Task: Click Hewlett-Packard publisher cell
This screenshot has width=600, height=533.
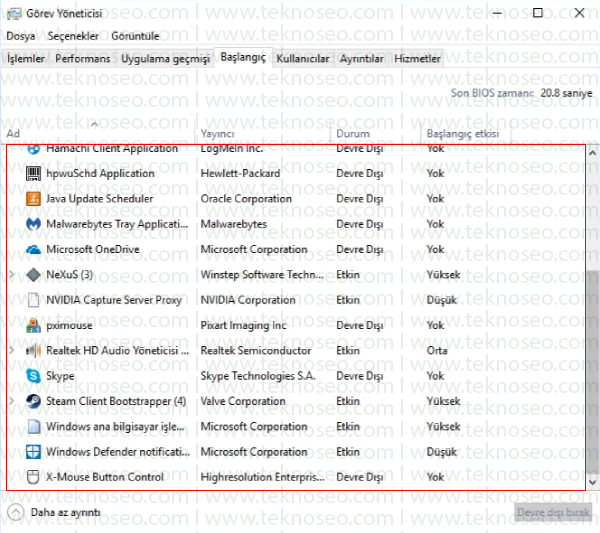Action: pyautogui.click(x=240, y=173)
